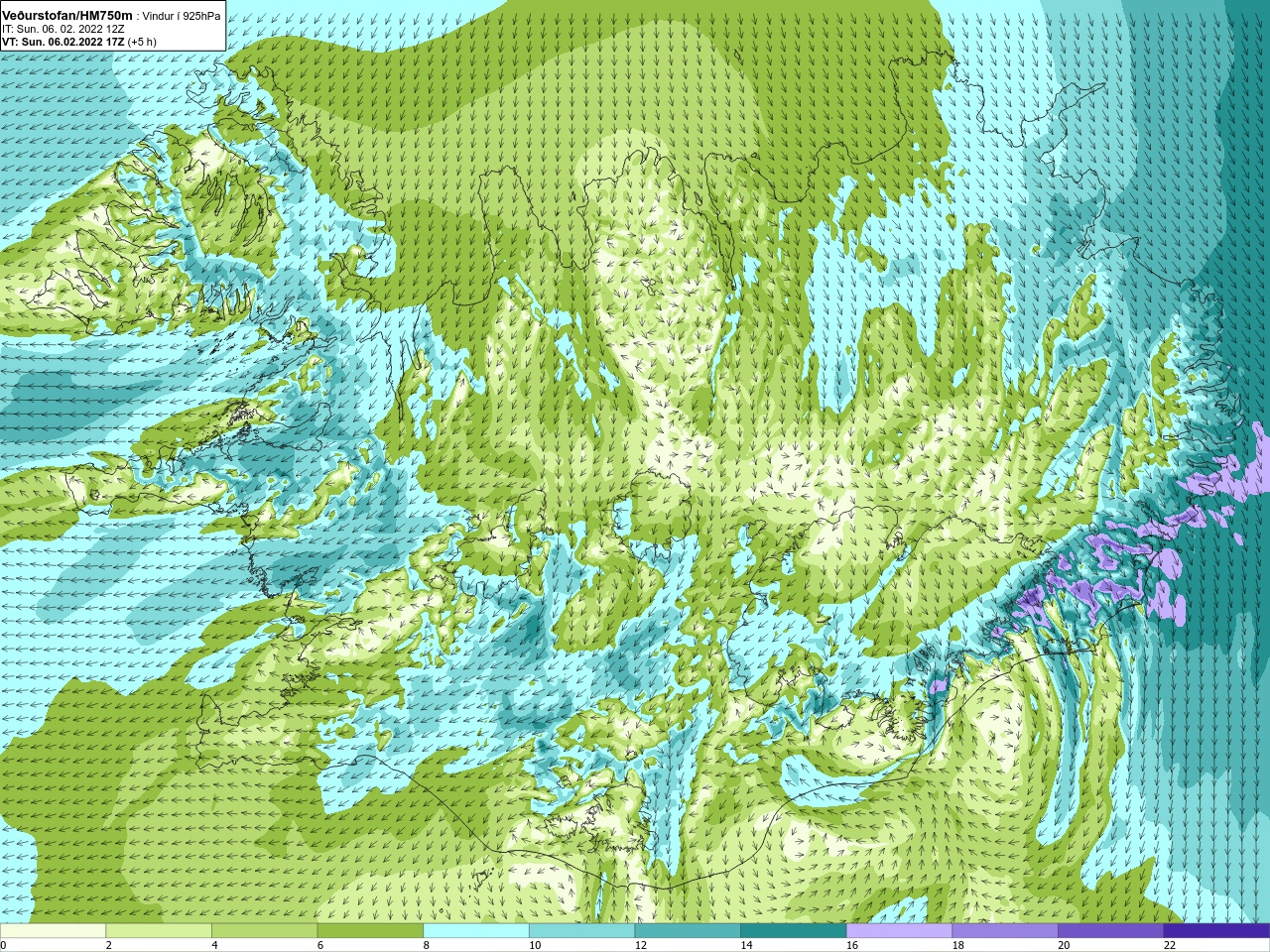Click the 20–22 violet legend swatch
This screenshot has height=952, width=1270.
[1111, 931]
